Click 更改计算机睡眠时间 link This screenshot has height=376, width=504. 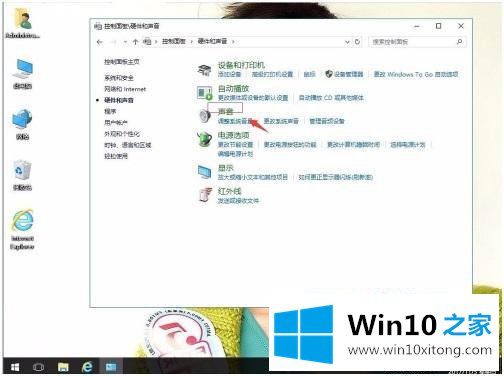click(353, 145)
